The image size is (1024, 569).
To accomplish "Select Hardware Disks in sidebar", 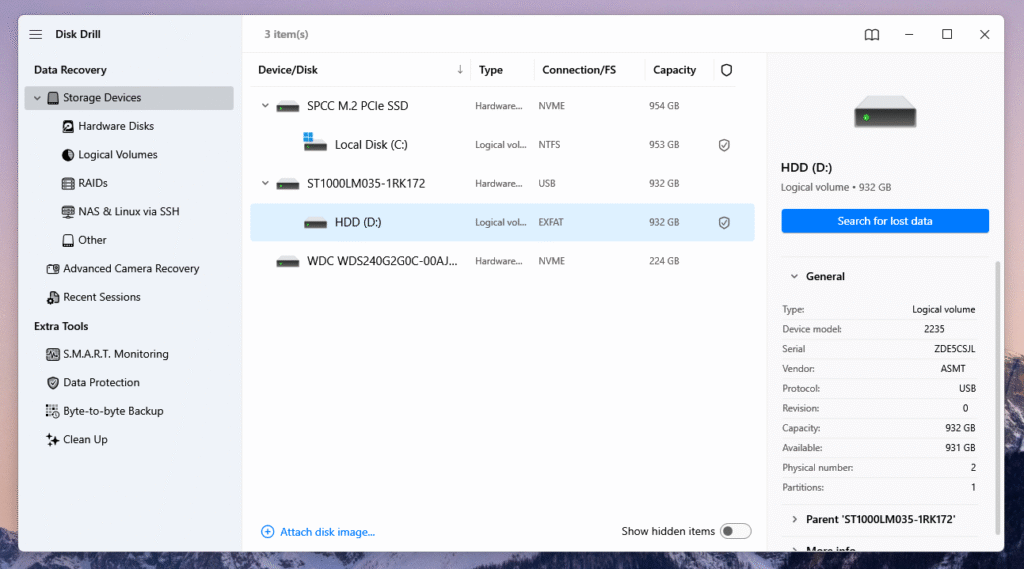I will [x=115, y=126].
